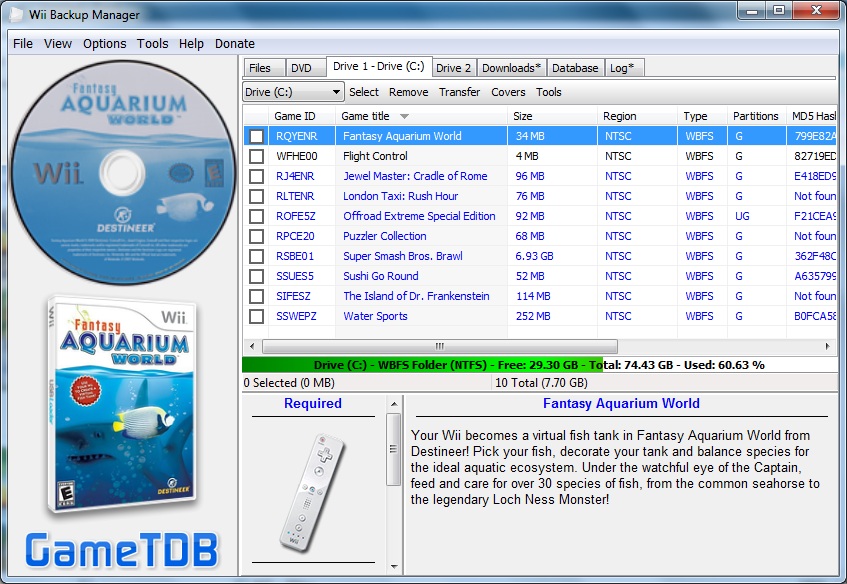This screenshot has height=584, width=847.
Task: Check the Island of Dr. Frankenstein row
Action: coord(256,296)
